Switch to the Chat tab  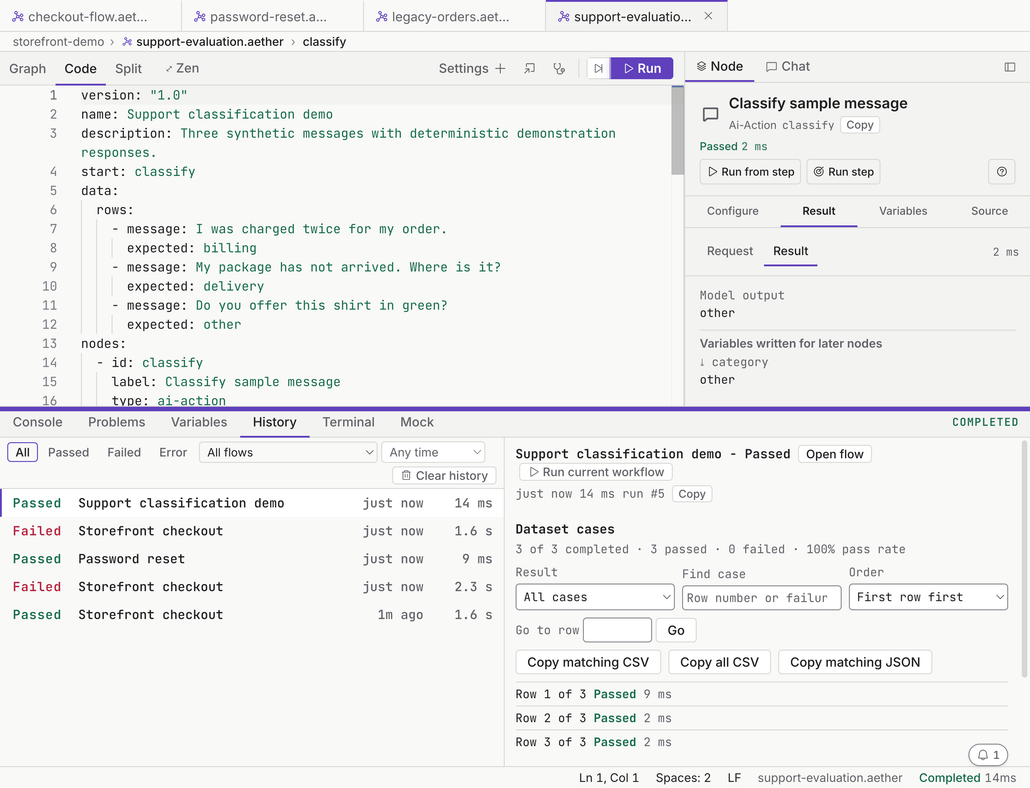coord(788,66)
